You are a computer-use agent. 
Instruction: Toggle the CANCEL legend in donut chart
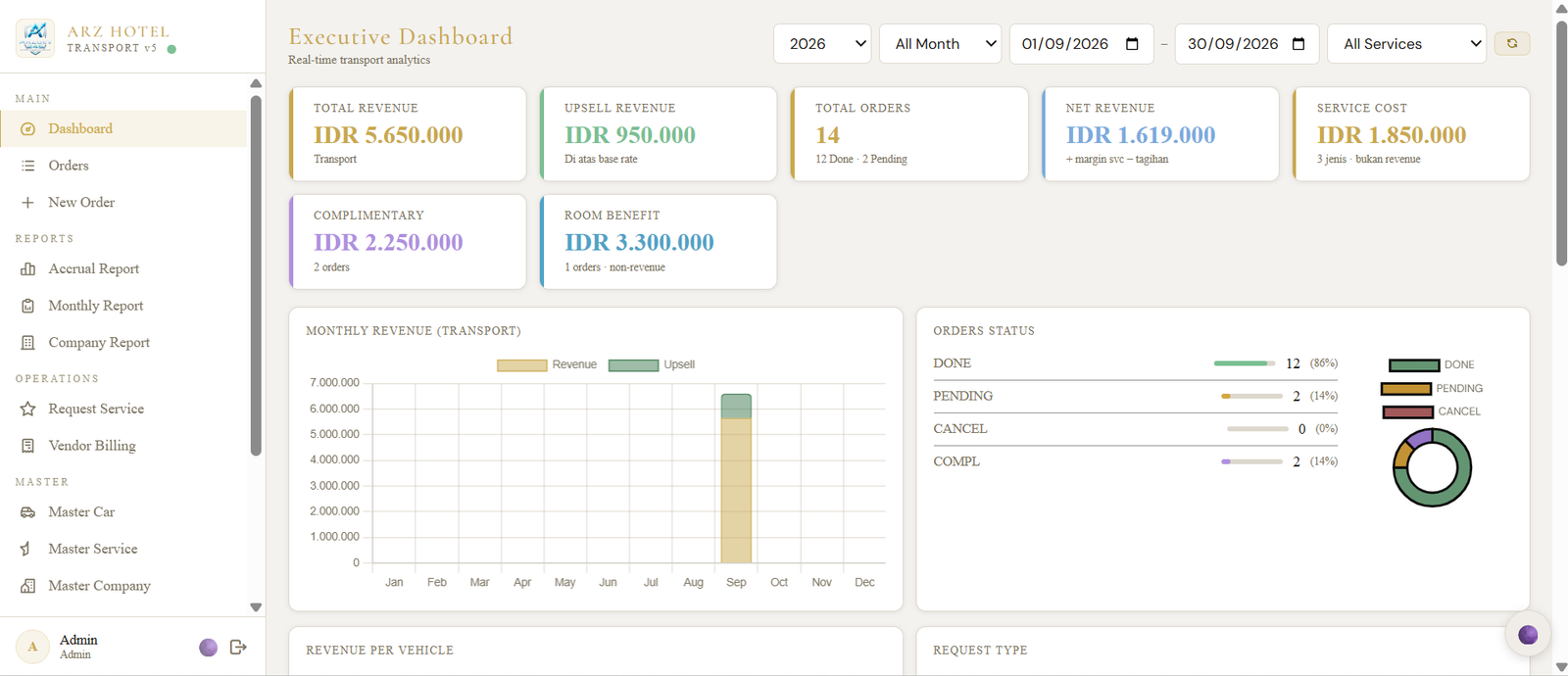click(x=1431, y=411)
